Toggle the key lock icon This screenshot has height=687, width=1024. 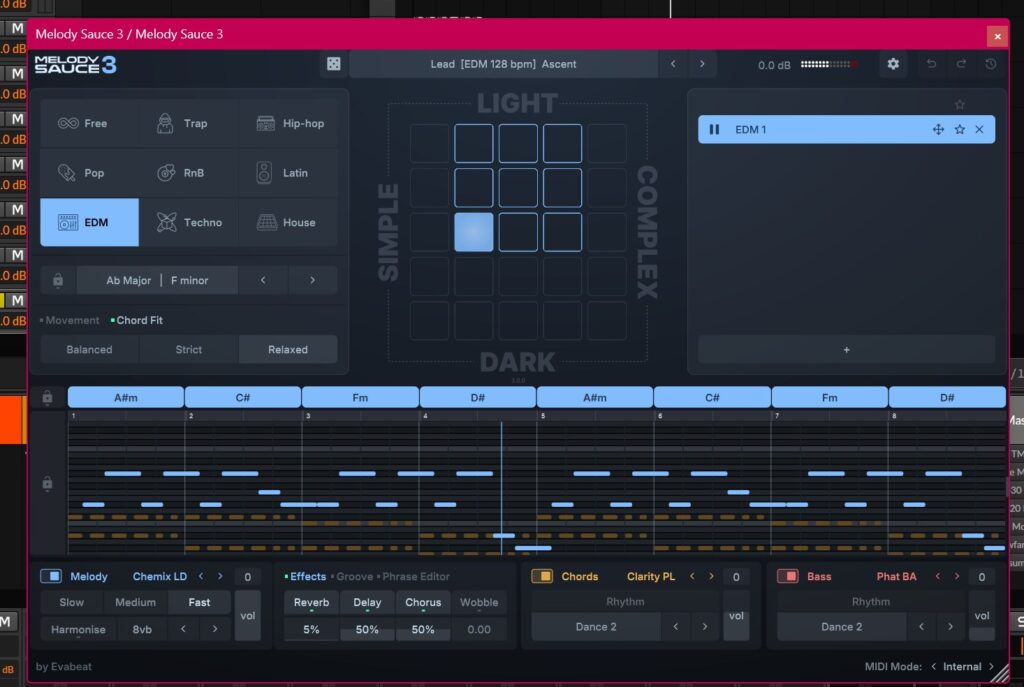(58, 281)
